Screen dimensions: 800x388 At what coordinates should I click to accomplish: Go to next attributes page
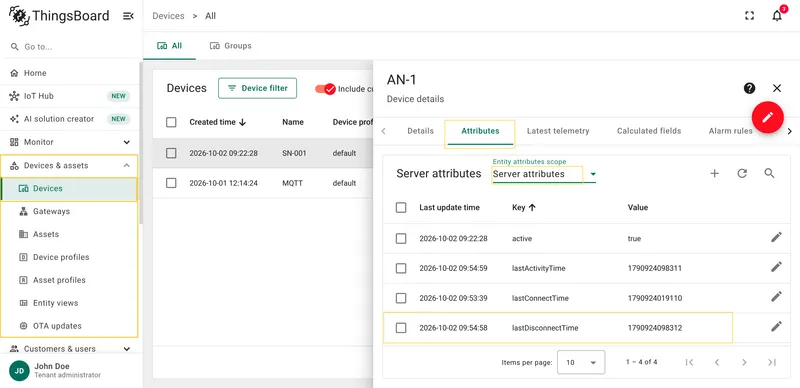(744, 362)
